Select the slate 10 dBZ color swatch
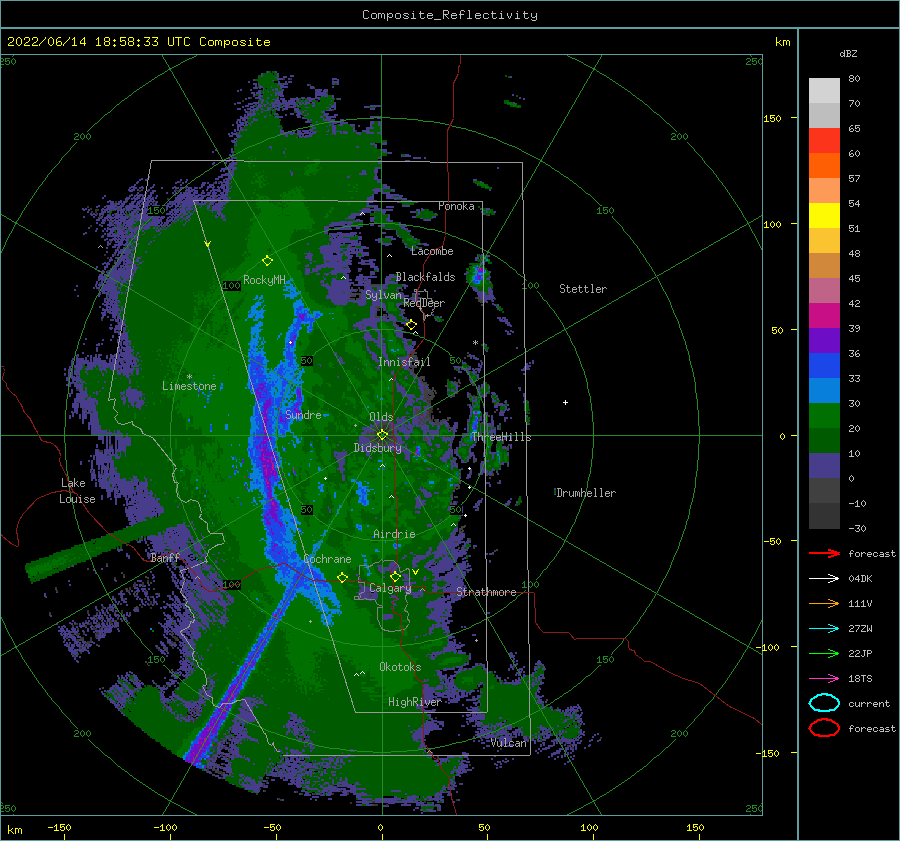The width and height of the screenshot is (900, 841). point(824,466)
